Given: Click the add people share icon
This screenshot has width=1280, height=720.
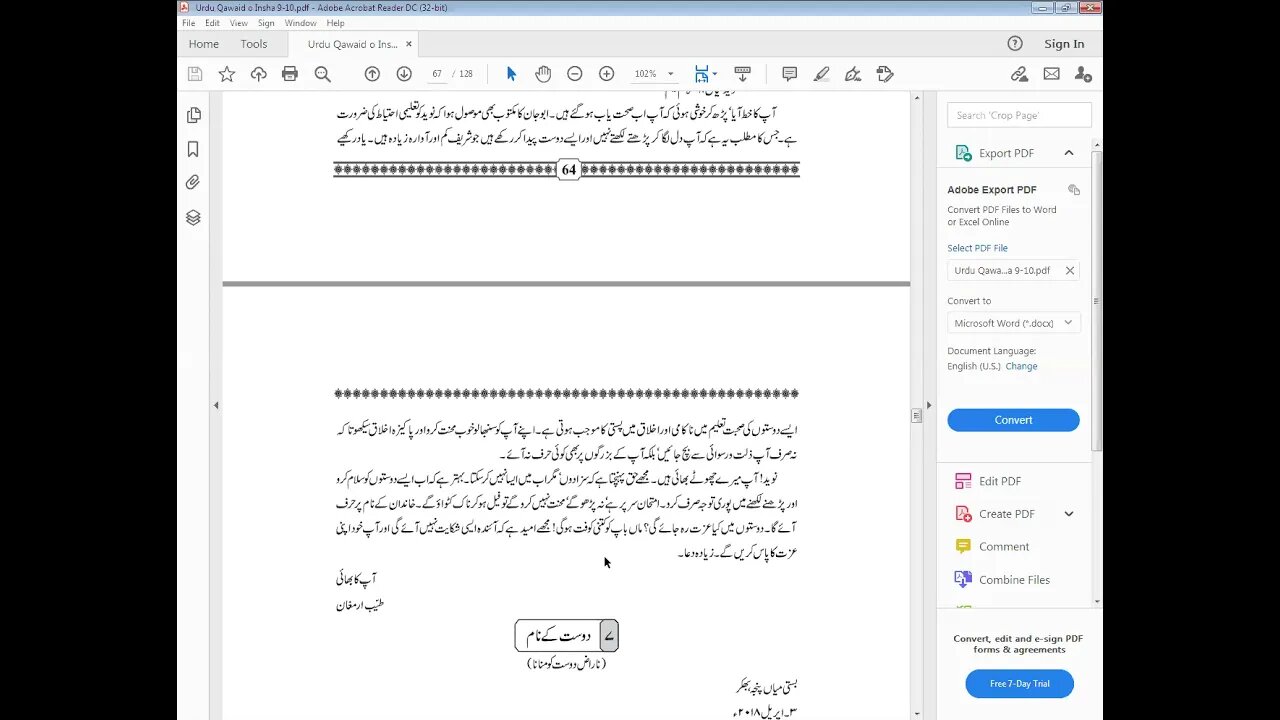Looking at the screenshot, I should tap(1083, 74).
